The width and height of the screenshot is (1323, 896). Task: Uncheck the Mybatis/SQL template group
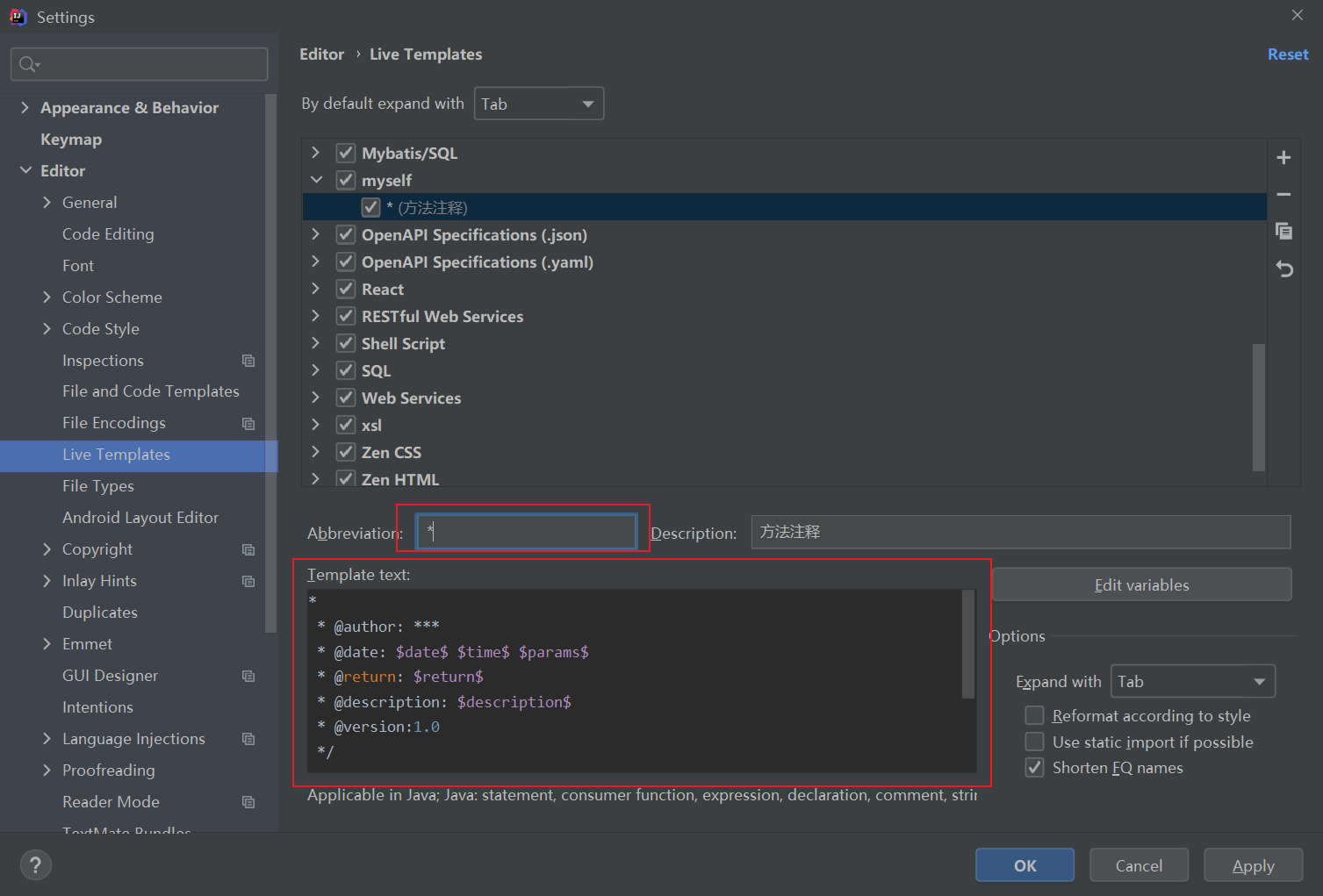346,153
